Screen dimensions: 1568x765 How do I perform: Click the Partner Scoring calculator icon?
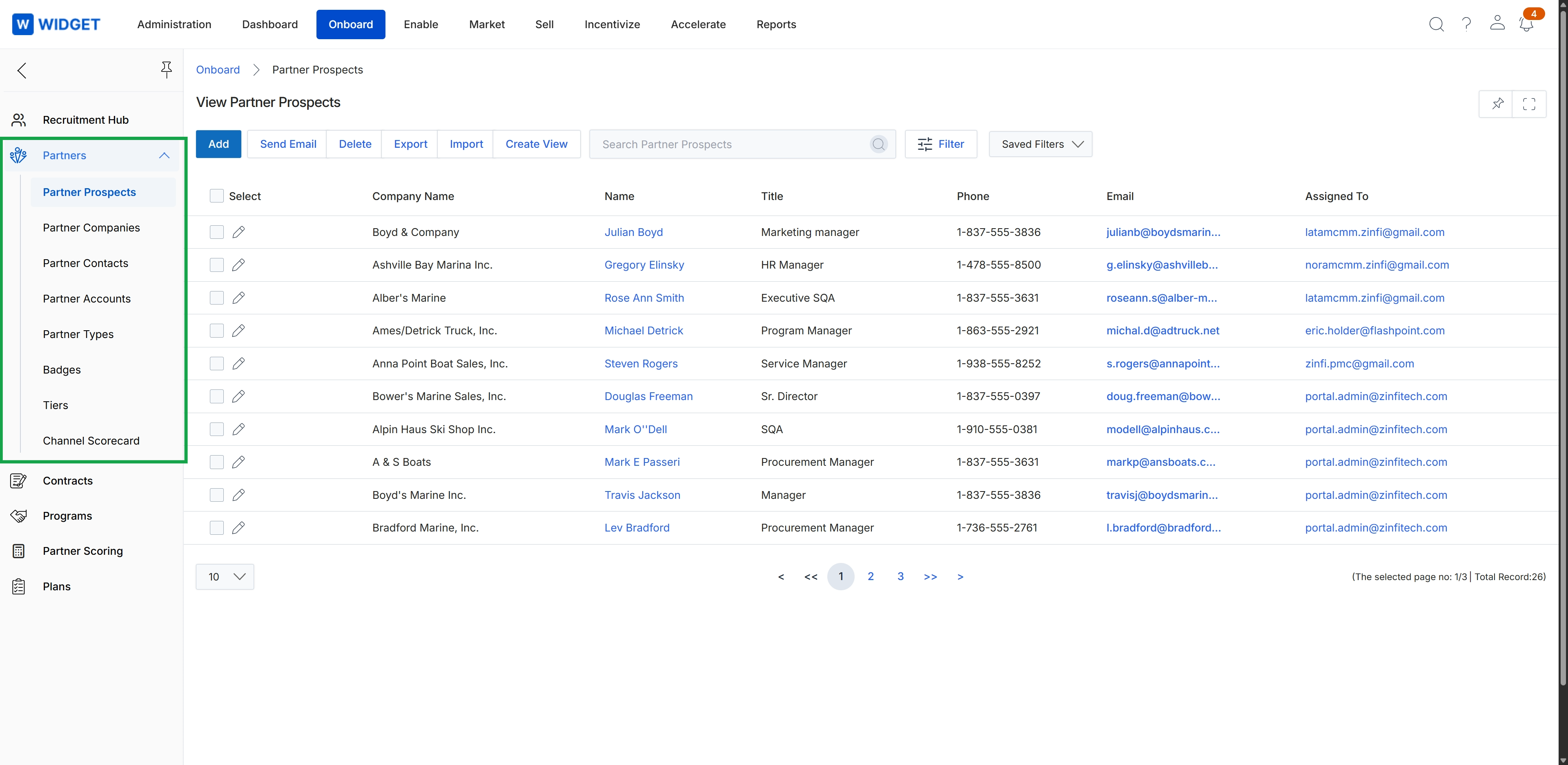pos(18,552)
